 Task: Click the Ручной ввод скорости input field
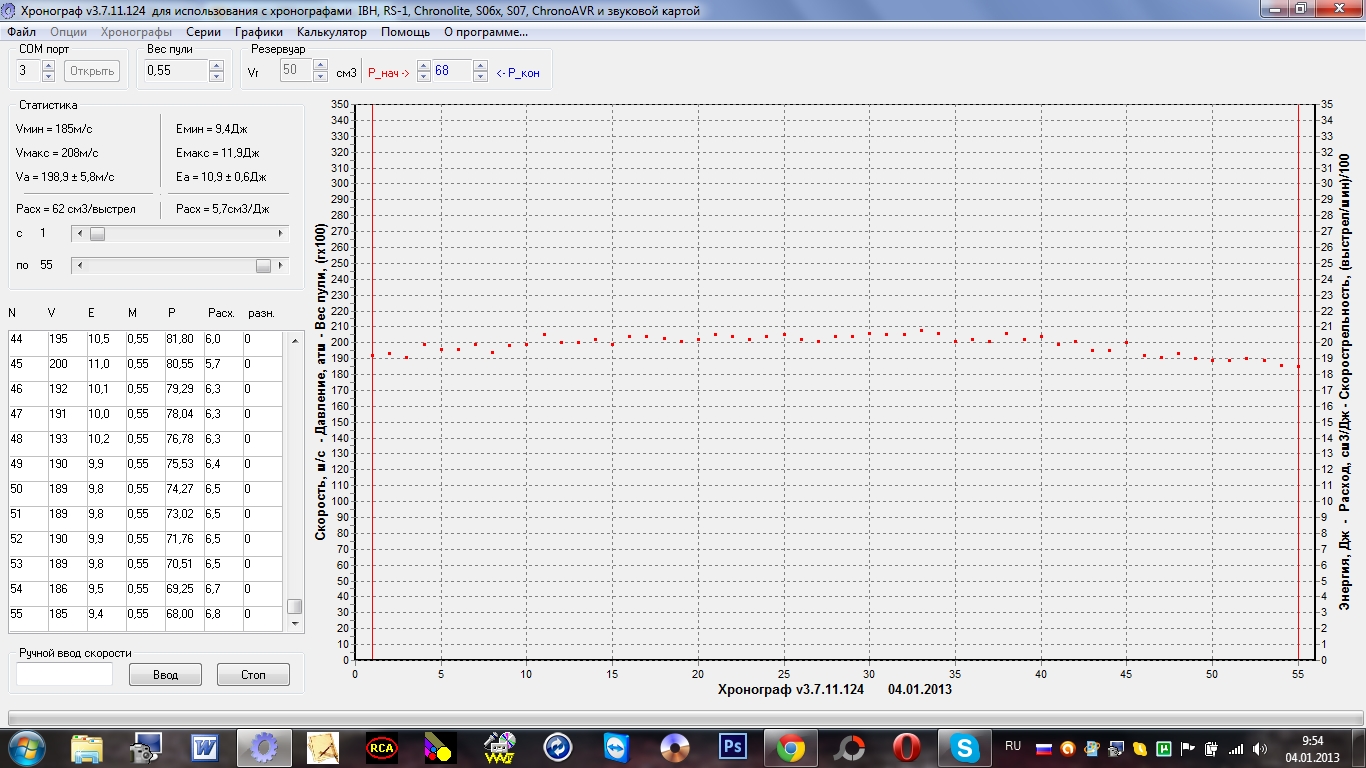65,675
